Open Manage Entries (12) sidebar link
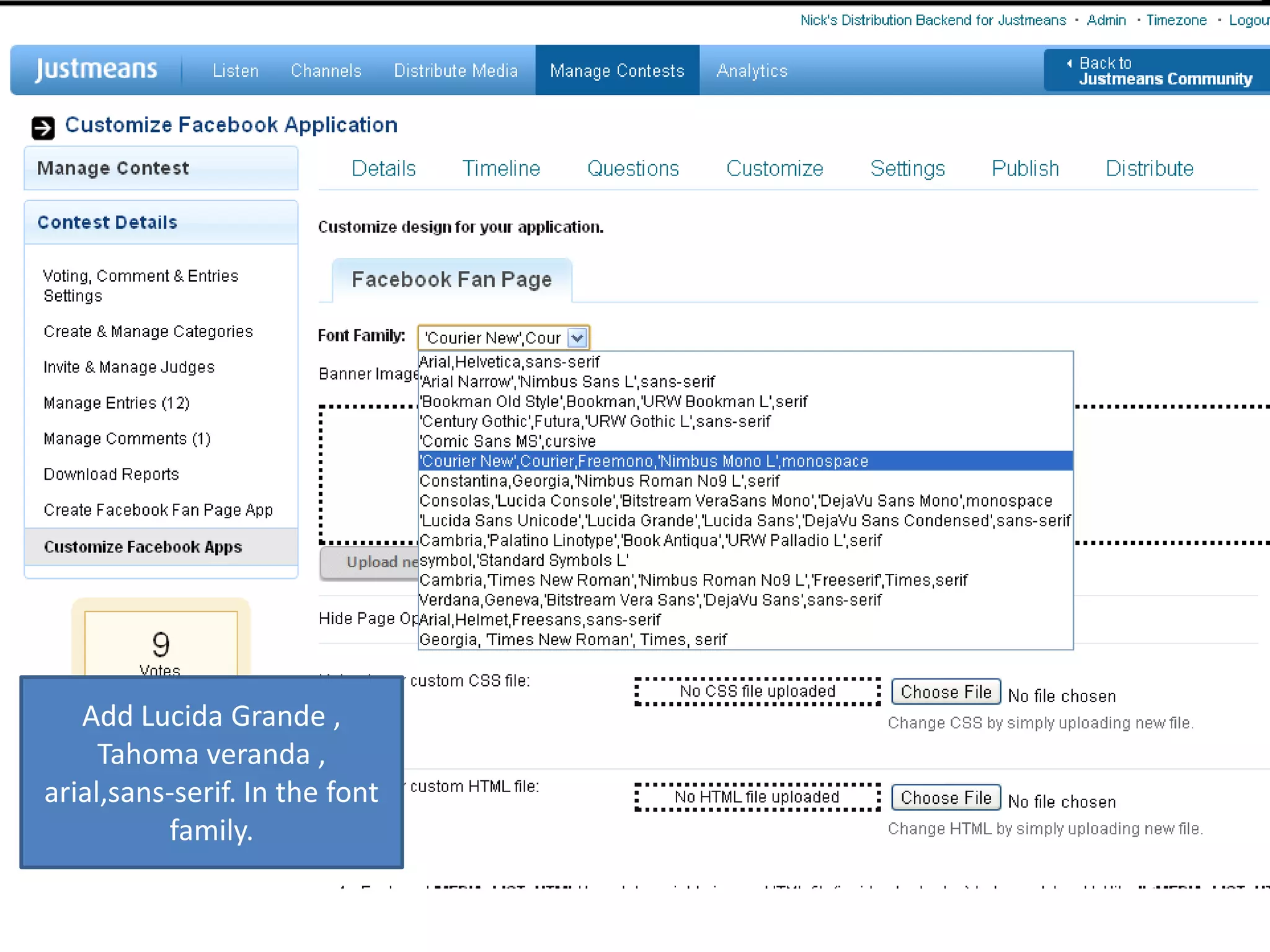 tap(117, 403)
